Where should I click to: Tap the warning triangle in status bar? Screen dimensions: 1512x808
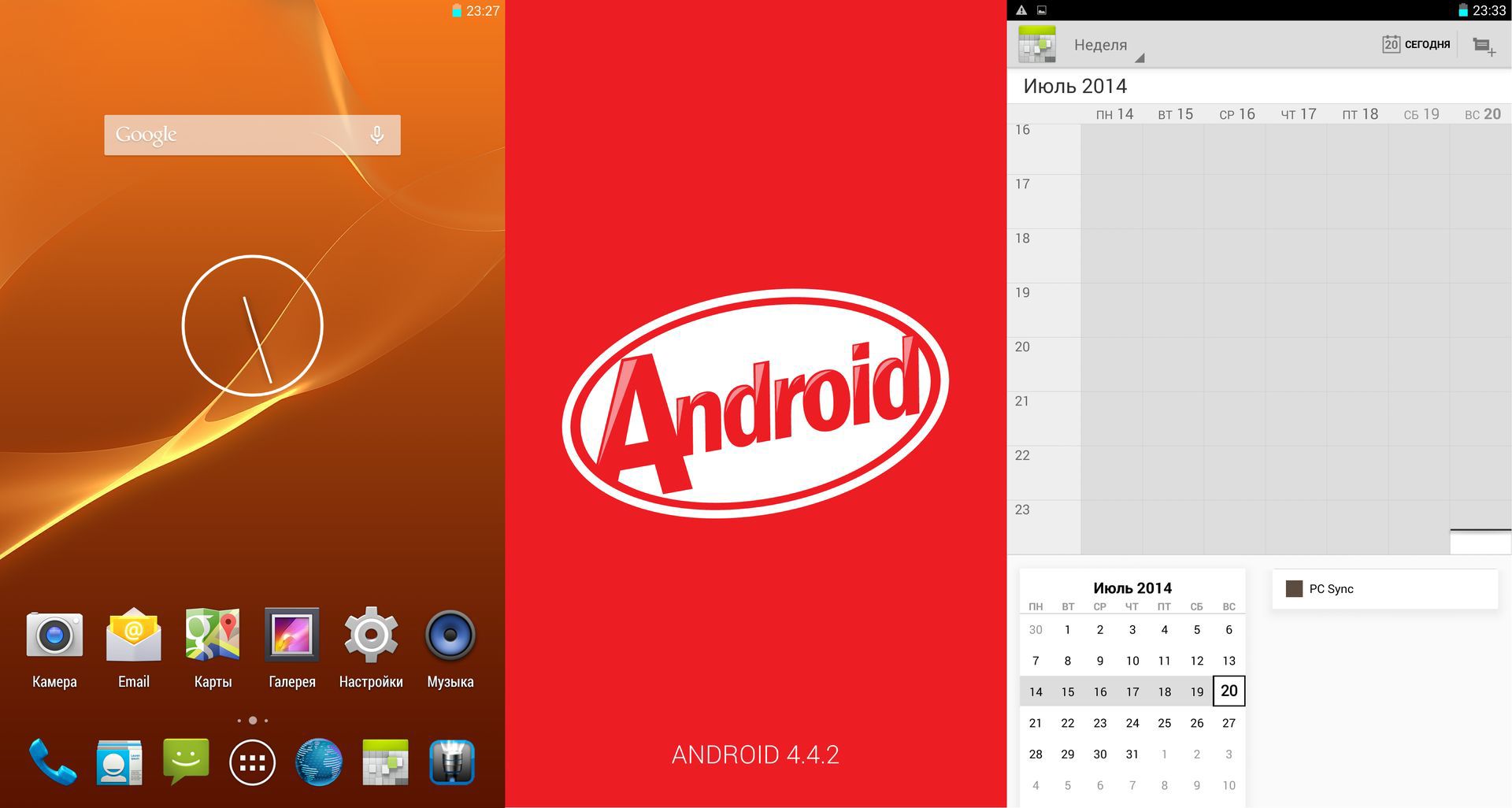click(x=1021, y=10)
